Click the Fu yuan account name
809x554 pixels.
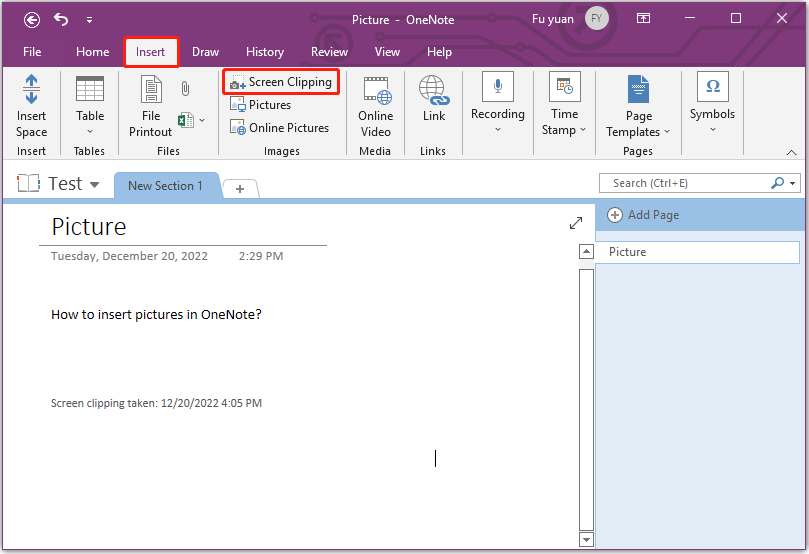[x=553, y=20]
